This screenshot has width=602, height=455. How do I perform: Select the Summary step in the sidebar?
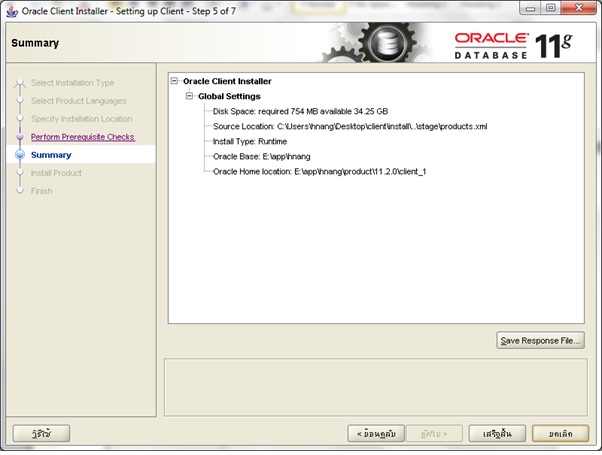click(51, 155)
